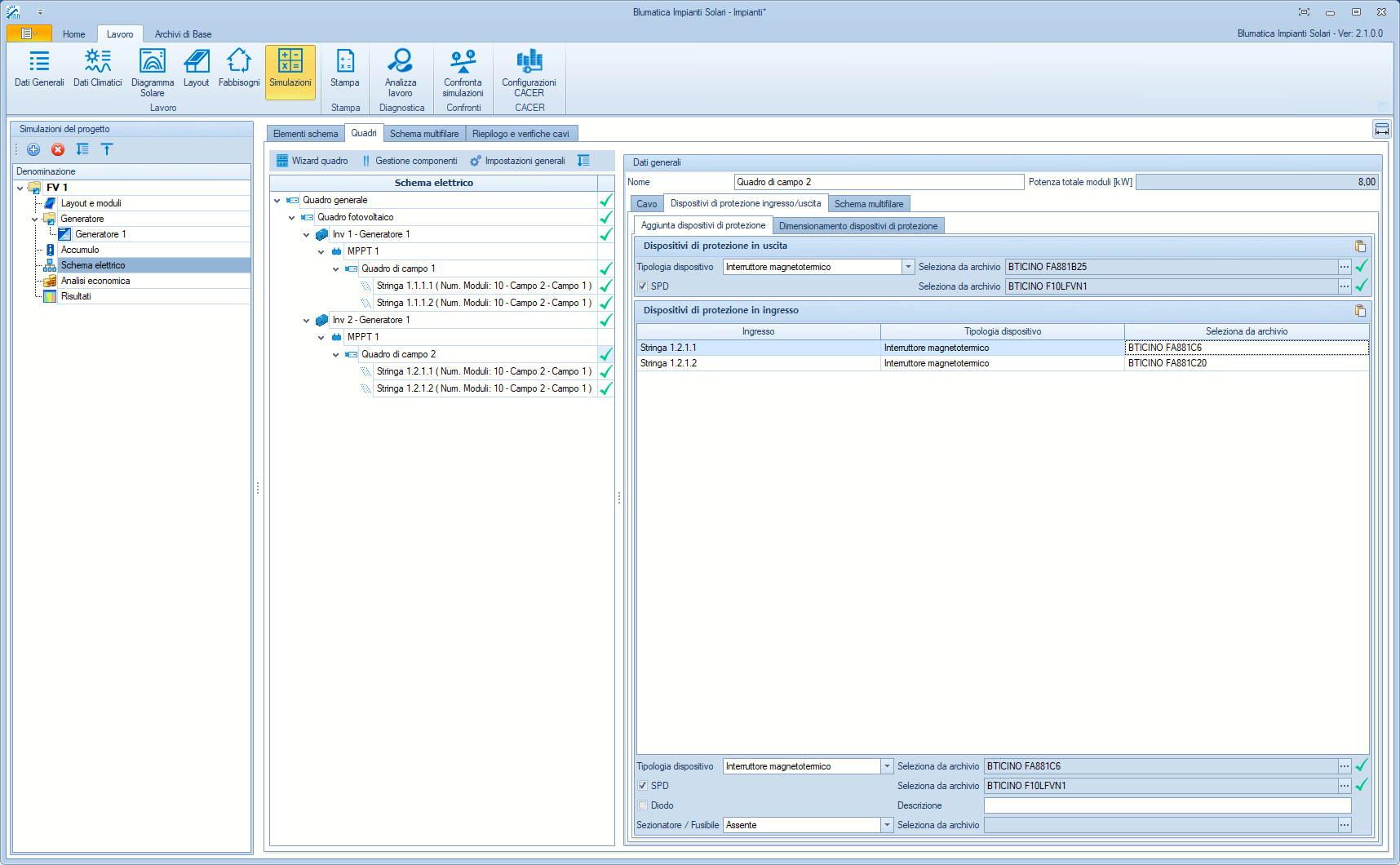This screenshot has width=1400, height=865.
Task: Enable the Diodo checkbox
Action: point(643,805)
